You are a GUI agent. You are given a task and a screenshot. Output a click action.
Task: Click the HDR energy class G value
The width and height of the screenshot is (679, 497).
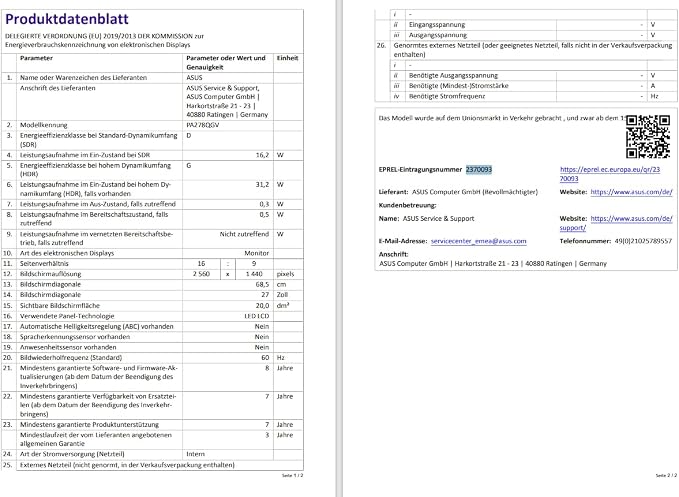click(x=189, y=165)
